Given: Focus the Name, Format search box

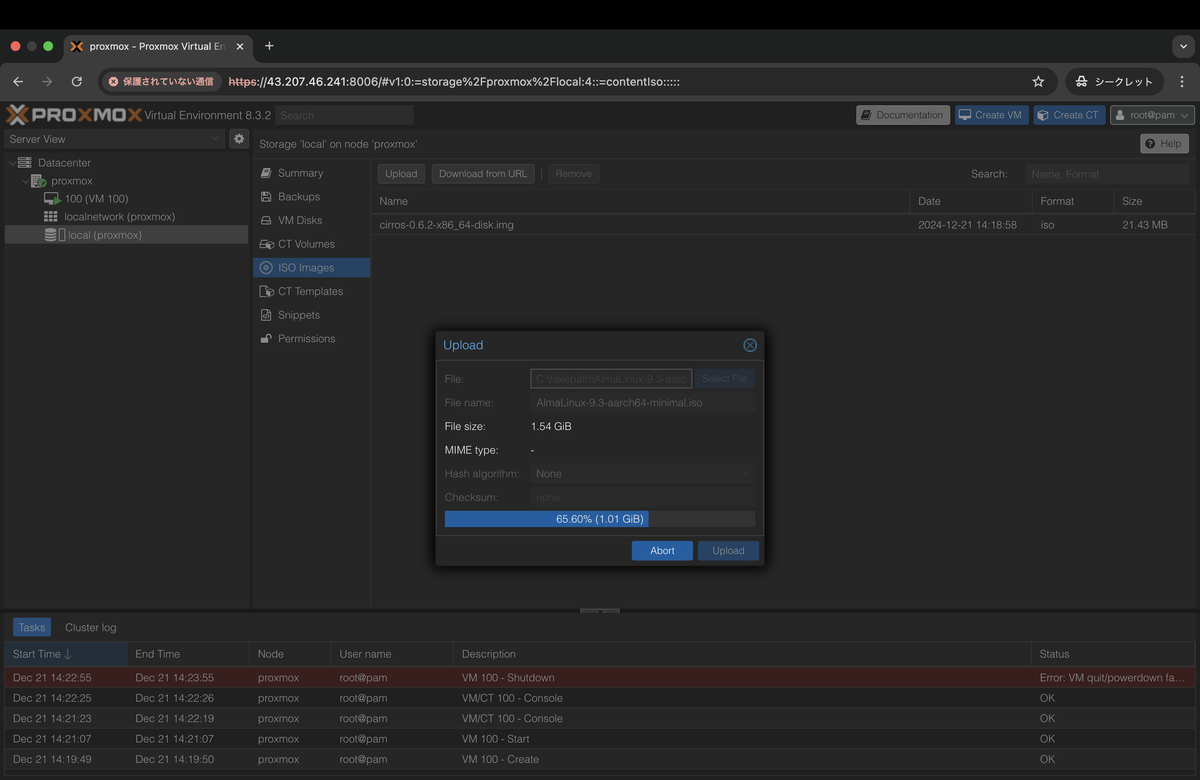Looking at the screenshot, I should pos(1108,174).
